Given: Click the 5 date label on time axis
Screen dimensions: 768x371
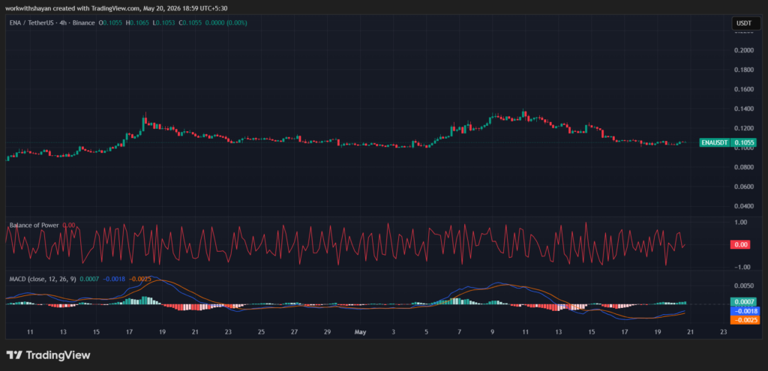Looking at the screenshot, I should coord(426,332).
